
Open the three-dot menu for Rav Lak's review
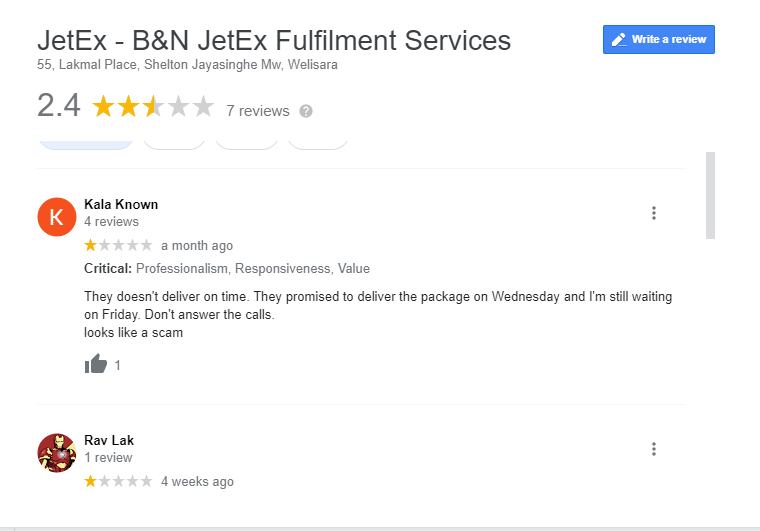coord(654,449)
